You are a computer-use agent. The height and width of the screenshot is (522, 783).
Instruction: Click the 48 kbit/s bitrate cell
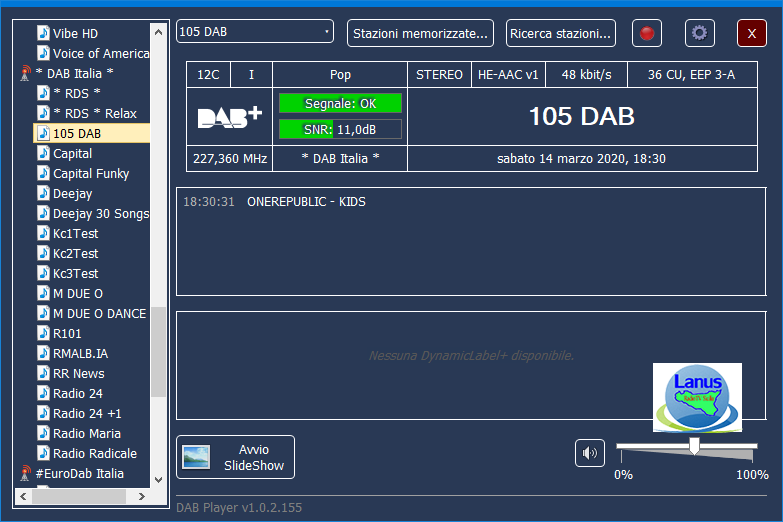click(x=586, y=75)
